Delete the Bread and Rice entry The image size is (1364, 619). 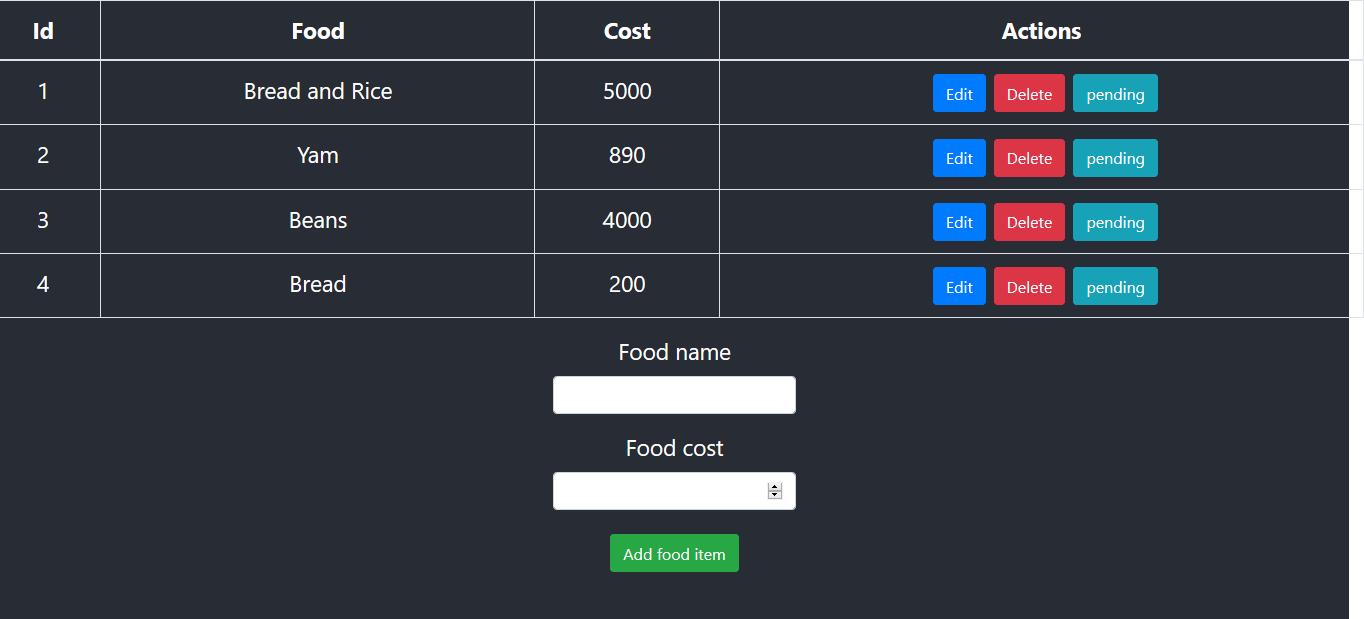(x=1029, y=93)
